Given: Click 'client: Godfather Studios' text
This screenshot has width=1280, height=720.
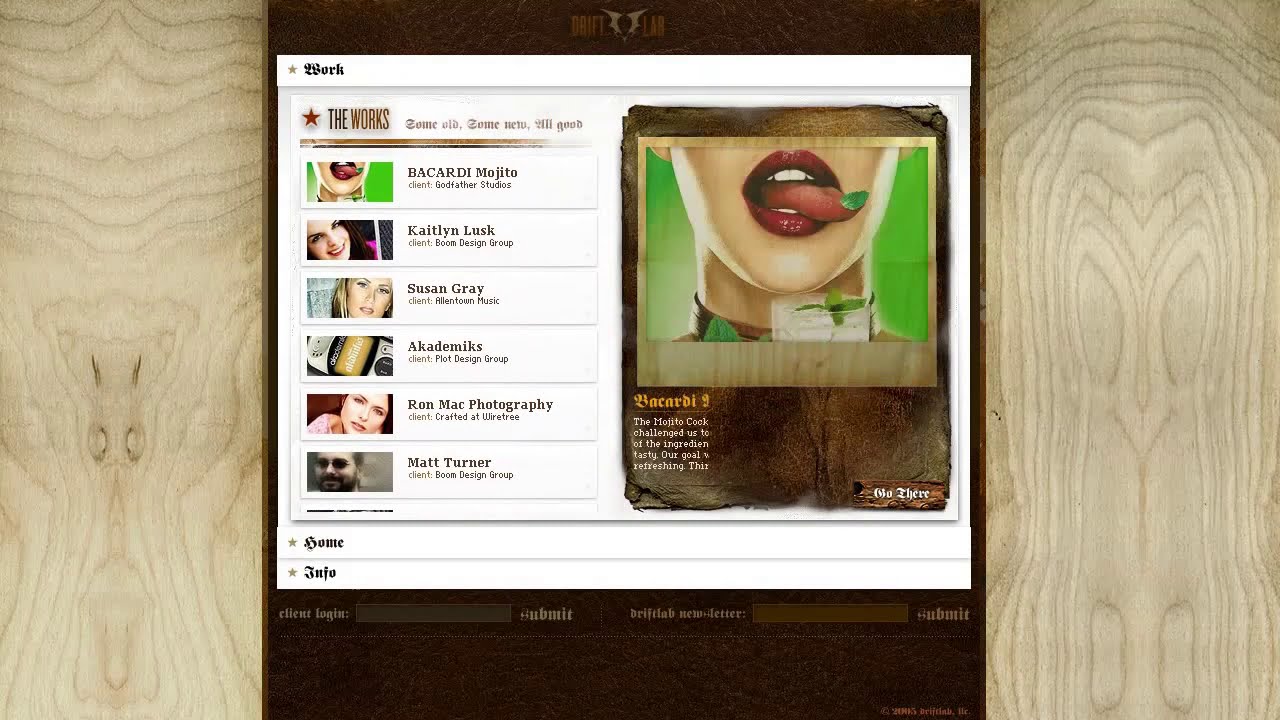Looking at the screenshot, I should tap(460, 185).
